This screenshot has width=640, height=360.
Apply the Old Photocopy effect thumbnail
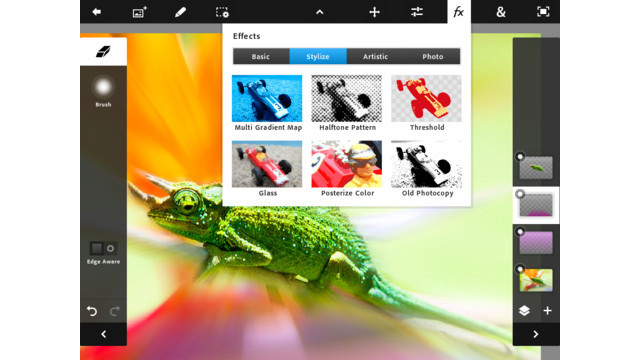[426, 164]
